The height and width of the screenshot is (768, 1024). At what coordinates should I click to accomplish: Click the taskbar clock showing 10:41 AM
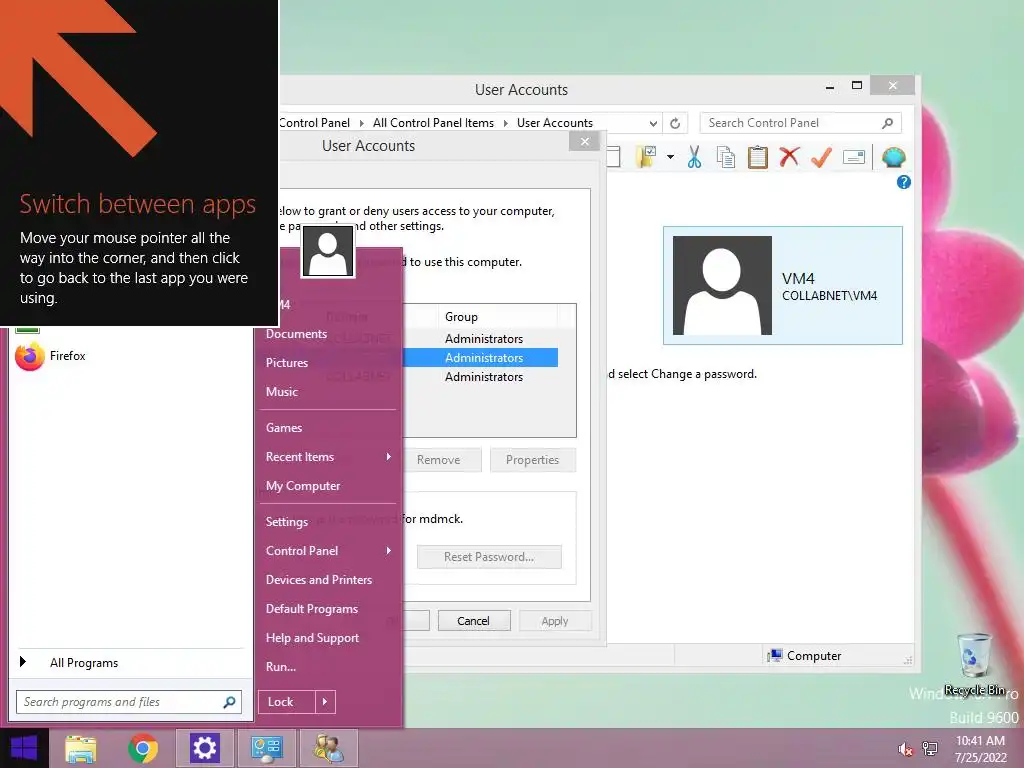tap(980, 749)
